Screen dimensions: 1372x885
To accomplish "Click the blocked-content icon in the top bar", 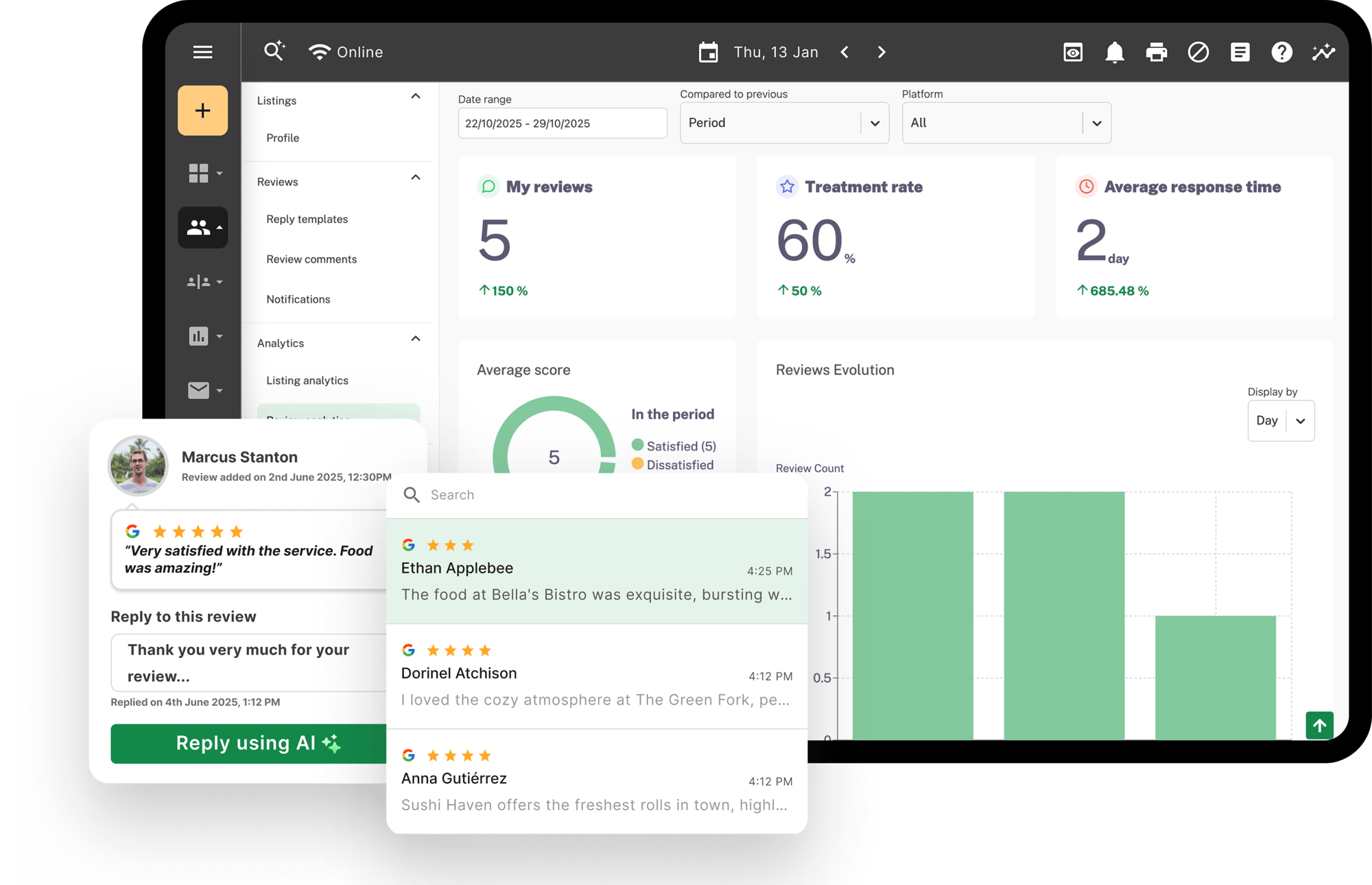I will coord(1198,52).
